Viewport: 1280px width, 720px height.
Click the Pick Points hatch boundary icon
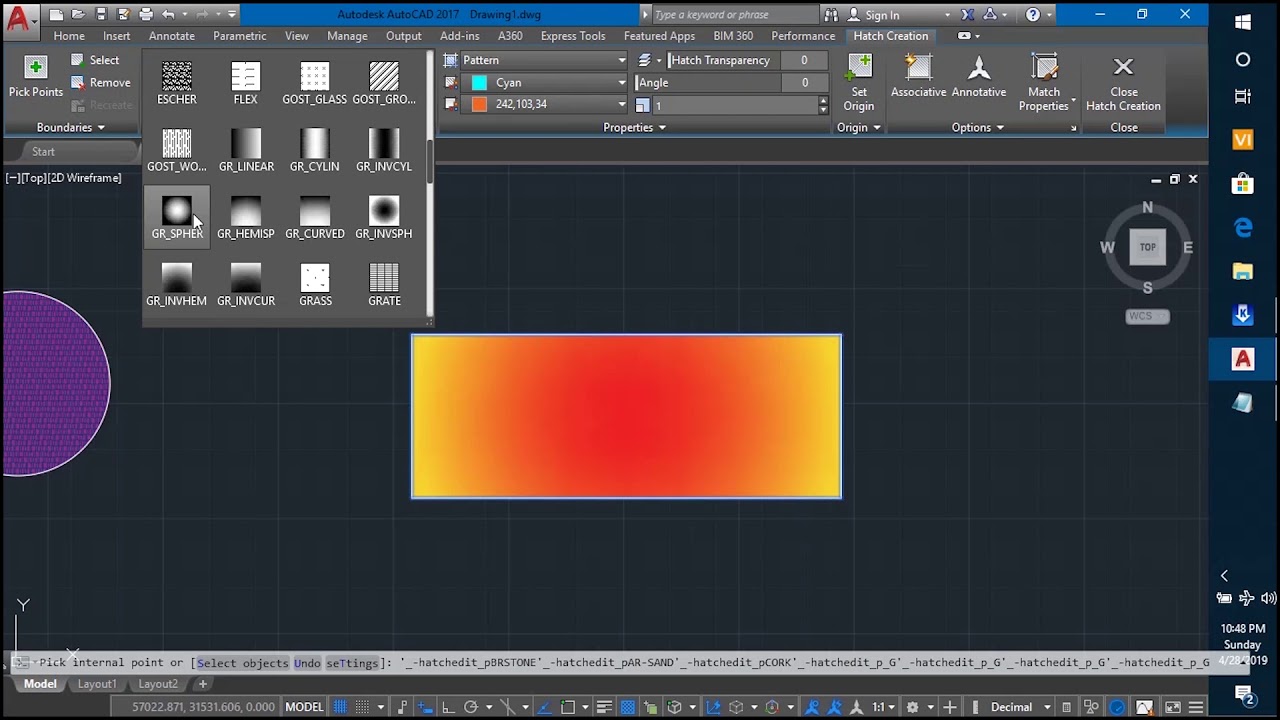tap(36, 68)
